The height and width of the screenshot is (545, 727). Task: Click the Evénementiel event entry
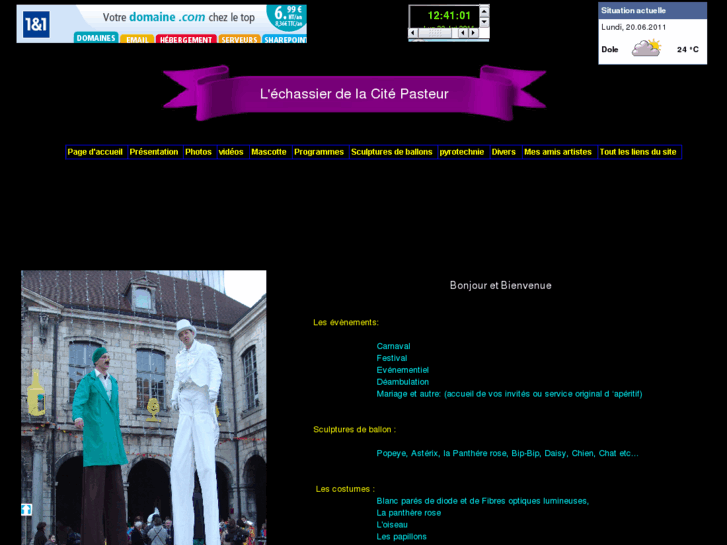402,370
